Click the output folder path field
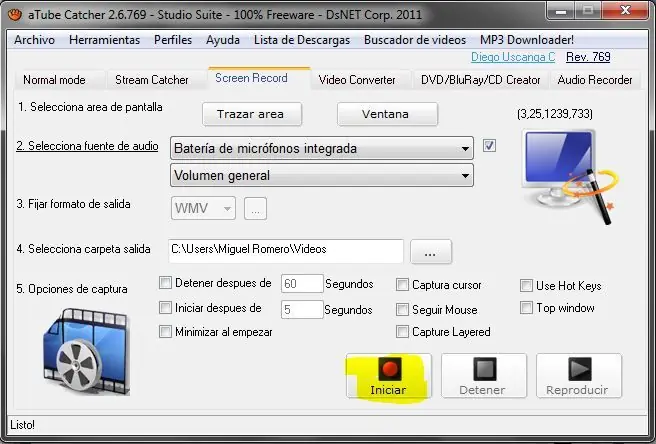This screenshot has width=656, height=444. point(286,251)
